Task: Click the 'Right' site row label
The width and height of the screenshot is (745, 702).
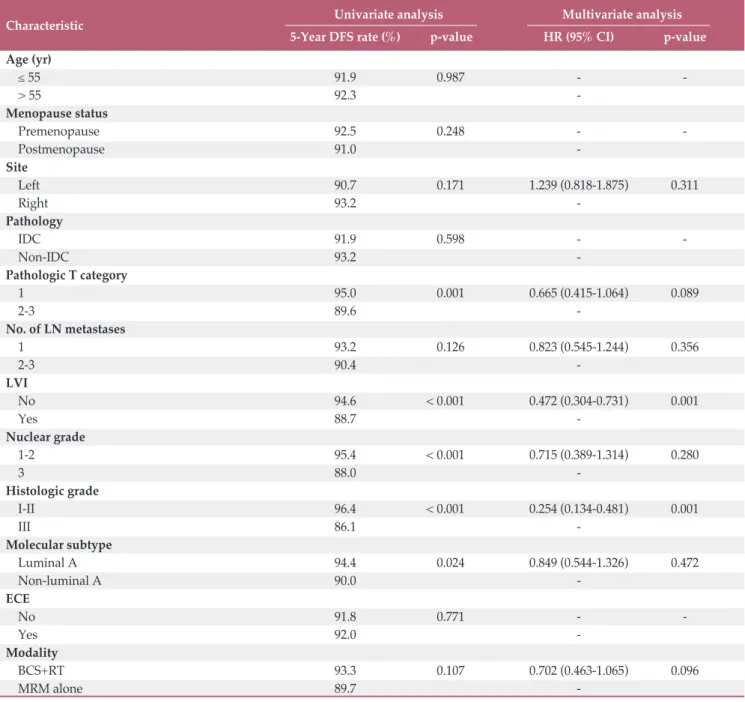Action: [x=33, y=203]
